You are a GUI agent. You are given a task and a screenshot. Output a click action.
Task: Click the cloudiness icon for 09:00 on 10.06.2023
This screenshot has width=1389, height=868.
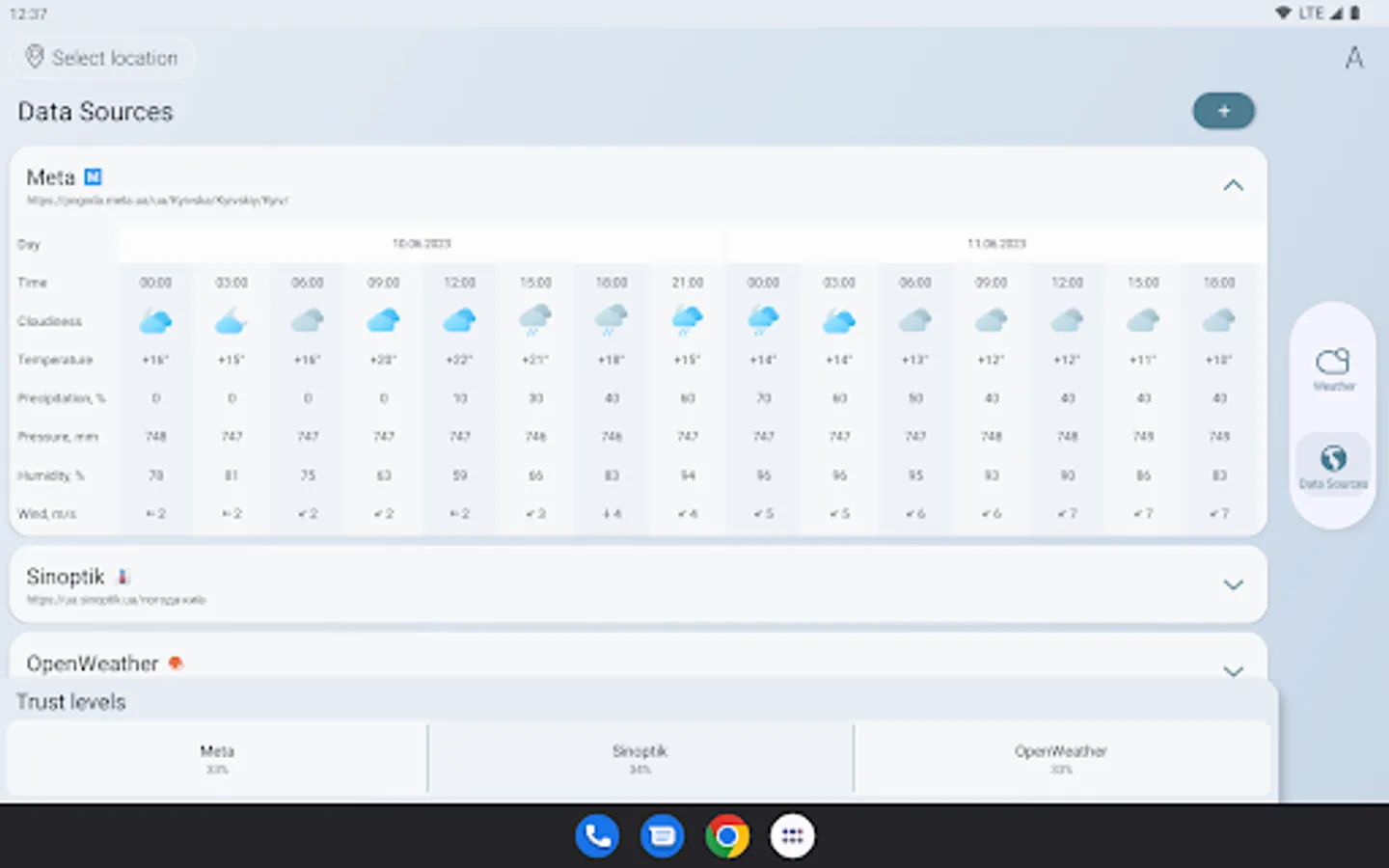pyautogui.click(x=384, y=320)
